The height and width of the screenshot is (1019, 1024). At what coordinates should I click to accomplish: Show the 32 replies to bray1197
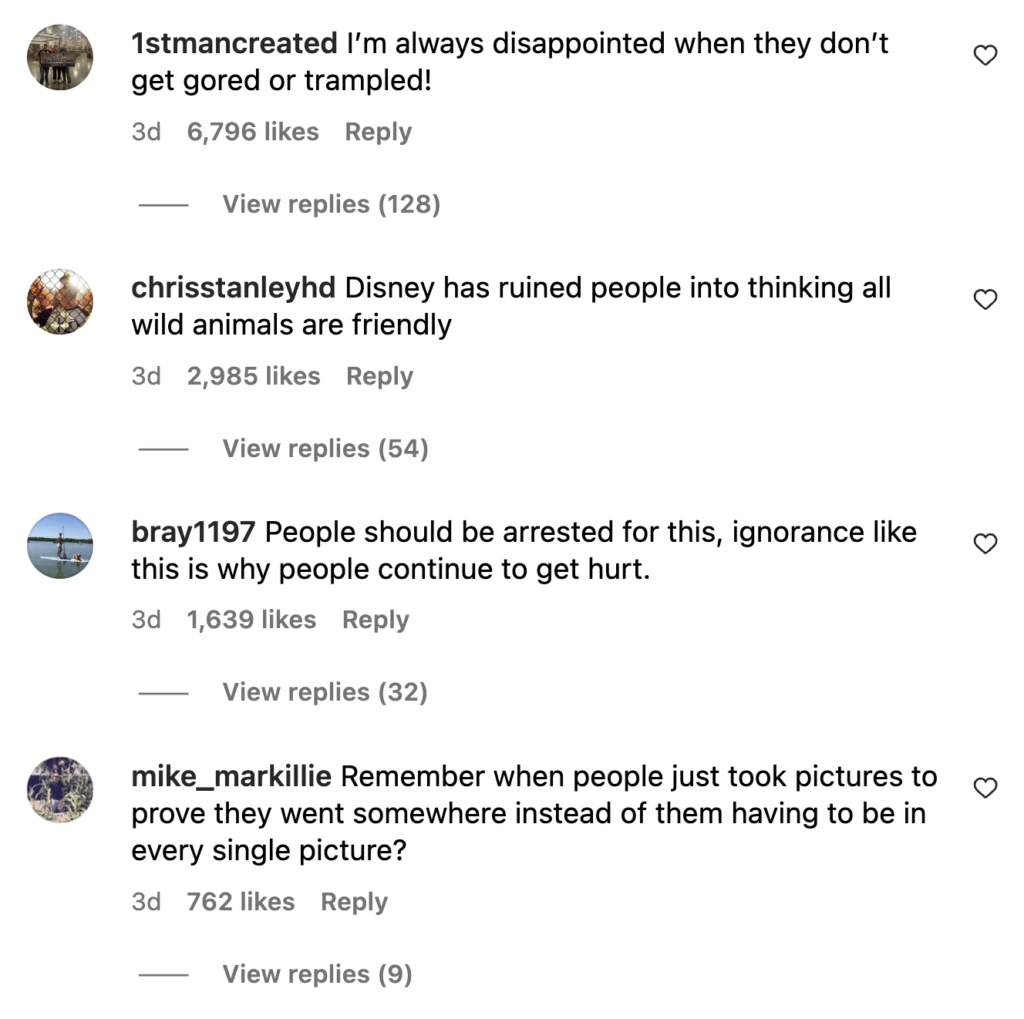(325, 692)
